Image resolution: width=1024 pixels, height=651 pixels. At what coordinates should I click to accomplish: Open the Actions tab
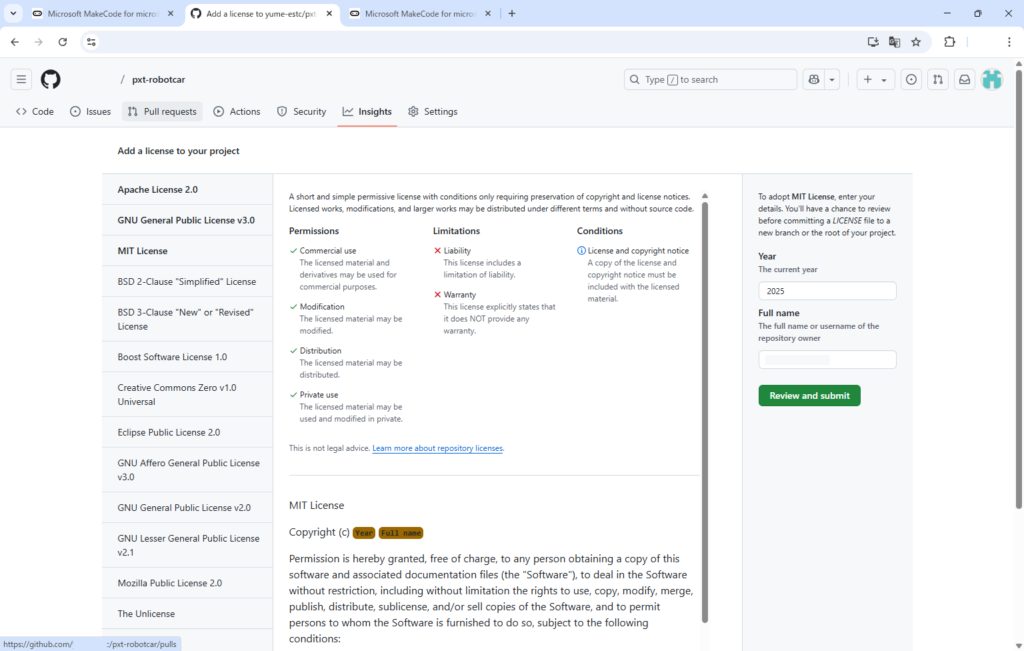tap(237, 112)
